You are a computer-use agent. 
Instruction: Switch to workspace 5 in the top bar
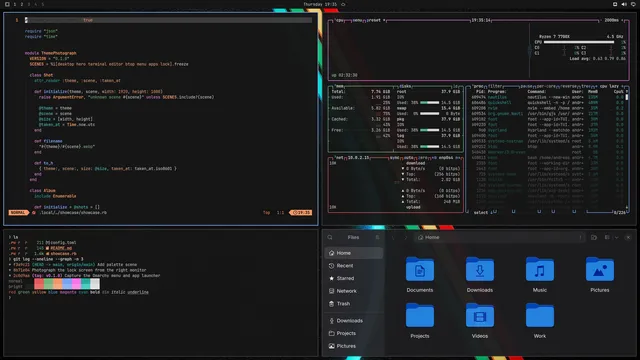click(42, 4)
